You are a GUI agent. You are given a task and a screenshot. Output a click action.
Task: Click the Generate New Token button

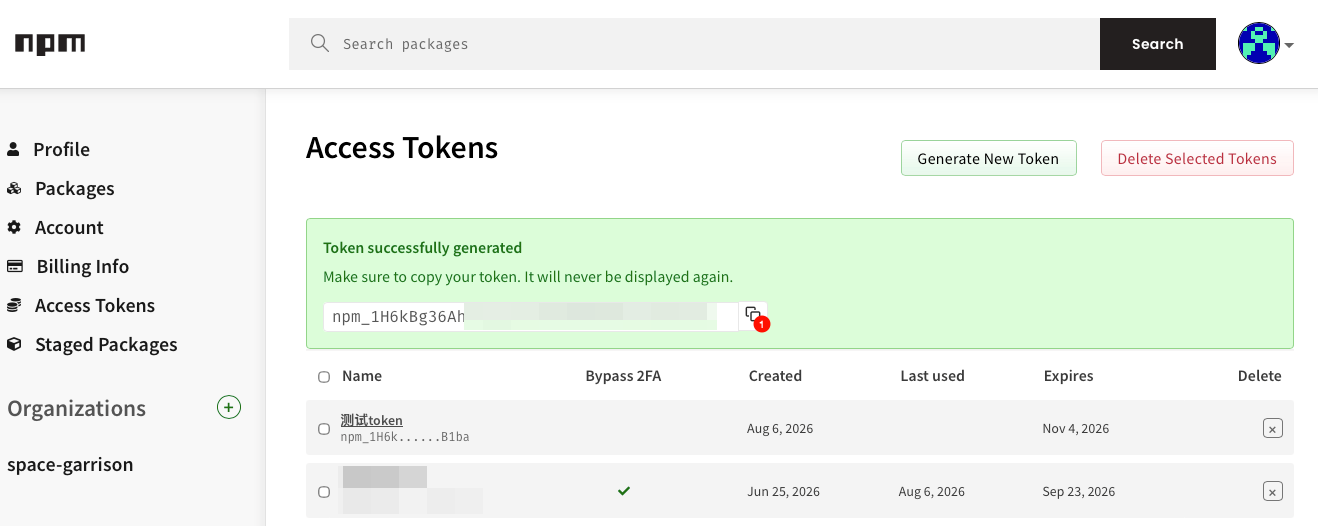point(988,158)
